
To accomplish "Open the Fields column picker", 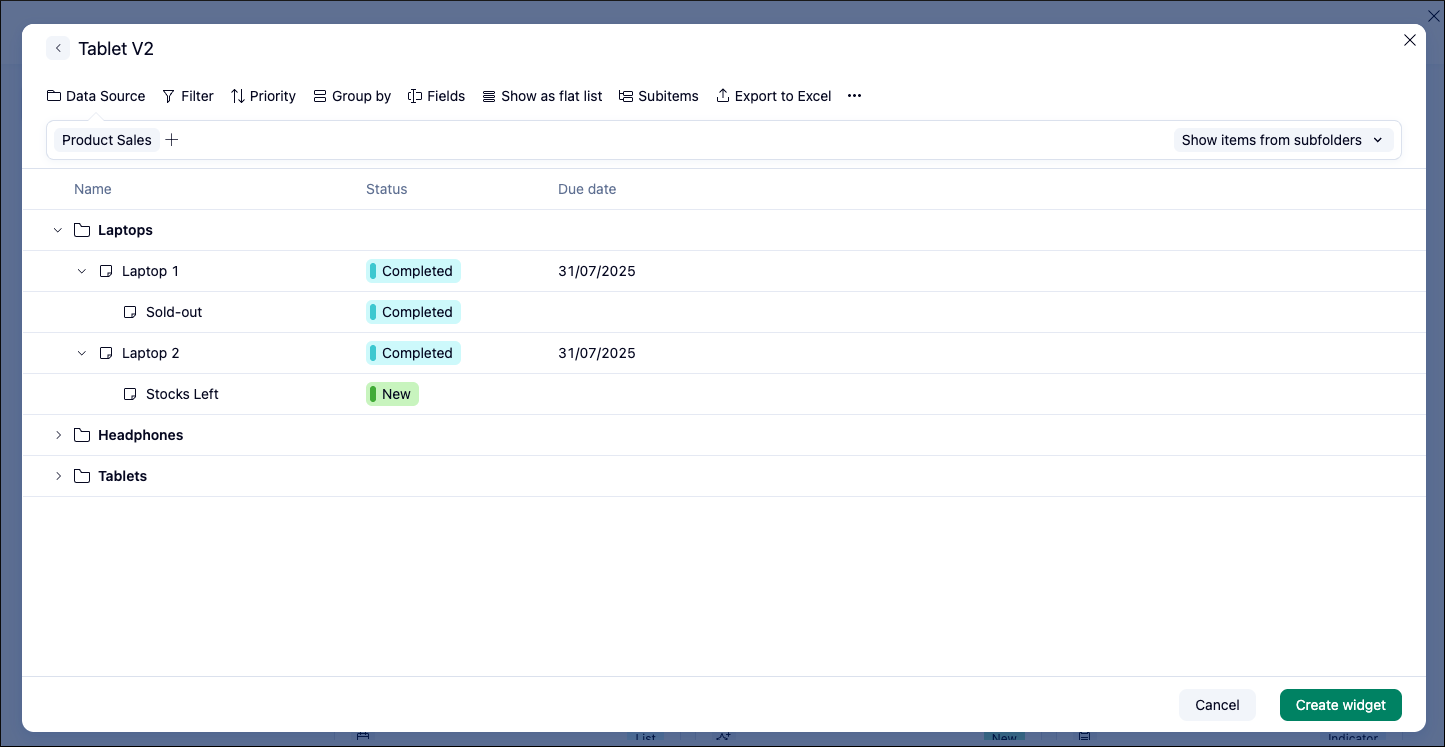I will (436, 96).
